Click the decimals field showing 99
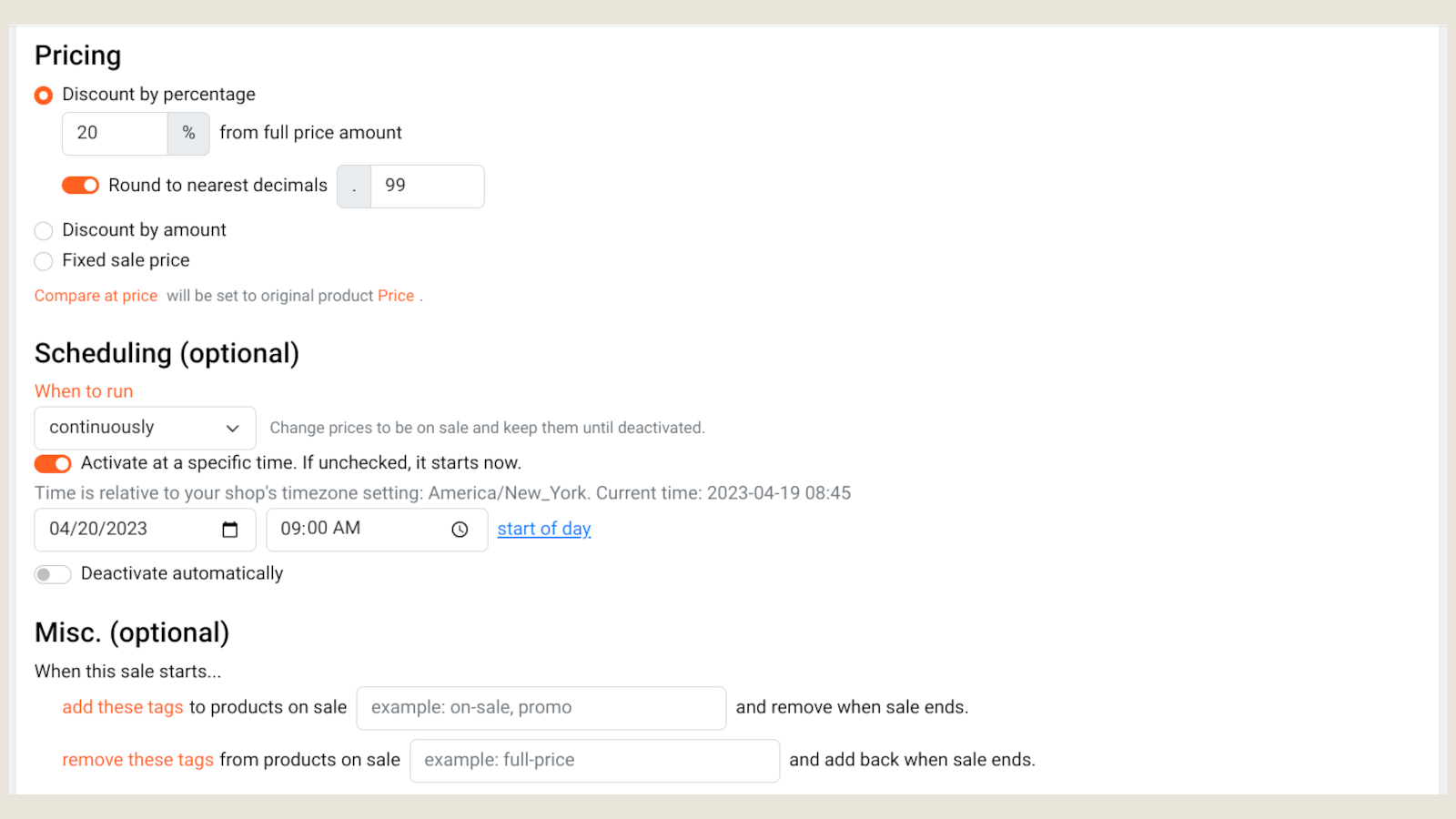This screenshot has width=1456, height=819. (x=426, y=187)
